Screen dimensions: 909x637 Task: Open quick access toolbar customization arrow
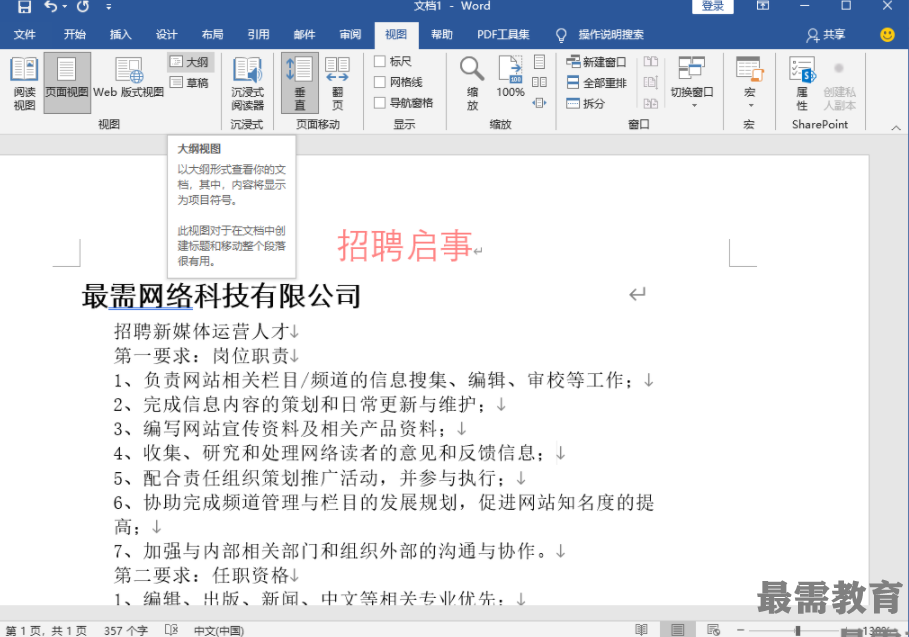(108, 7)
